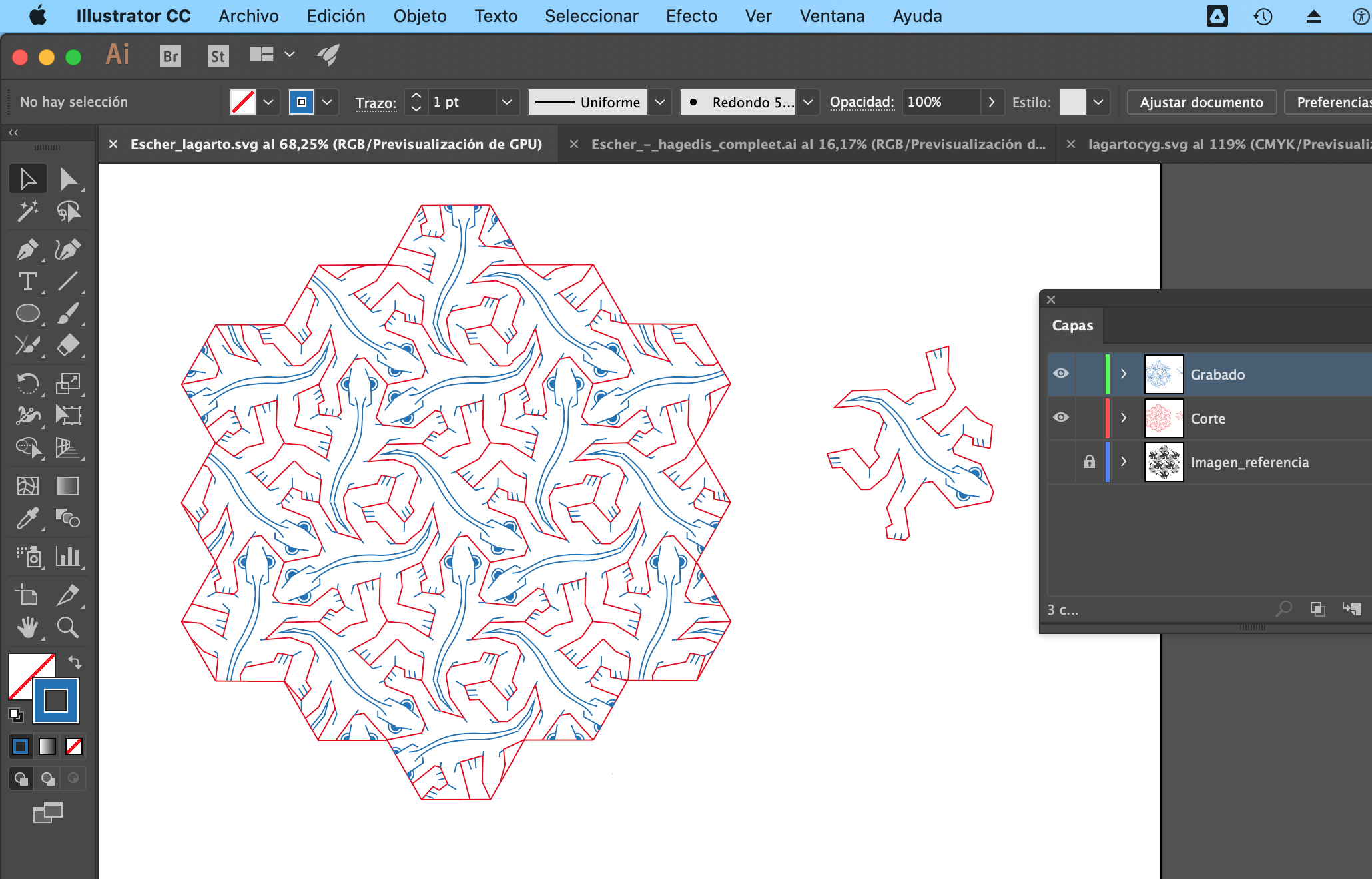Viewport: 1372px width, 879px height.
Task: Set paint mode to Gradient
Action: (x=47, y=746)
